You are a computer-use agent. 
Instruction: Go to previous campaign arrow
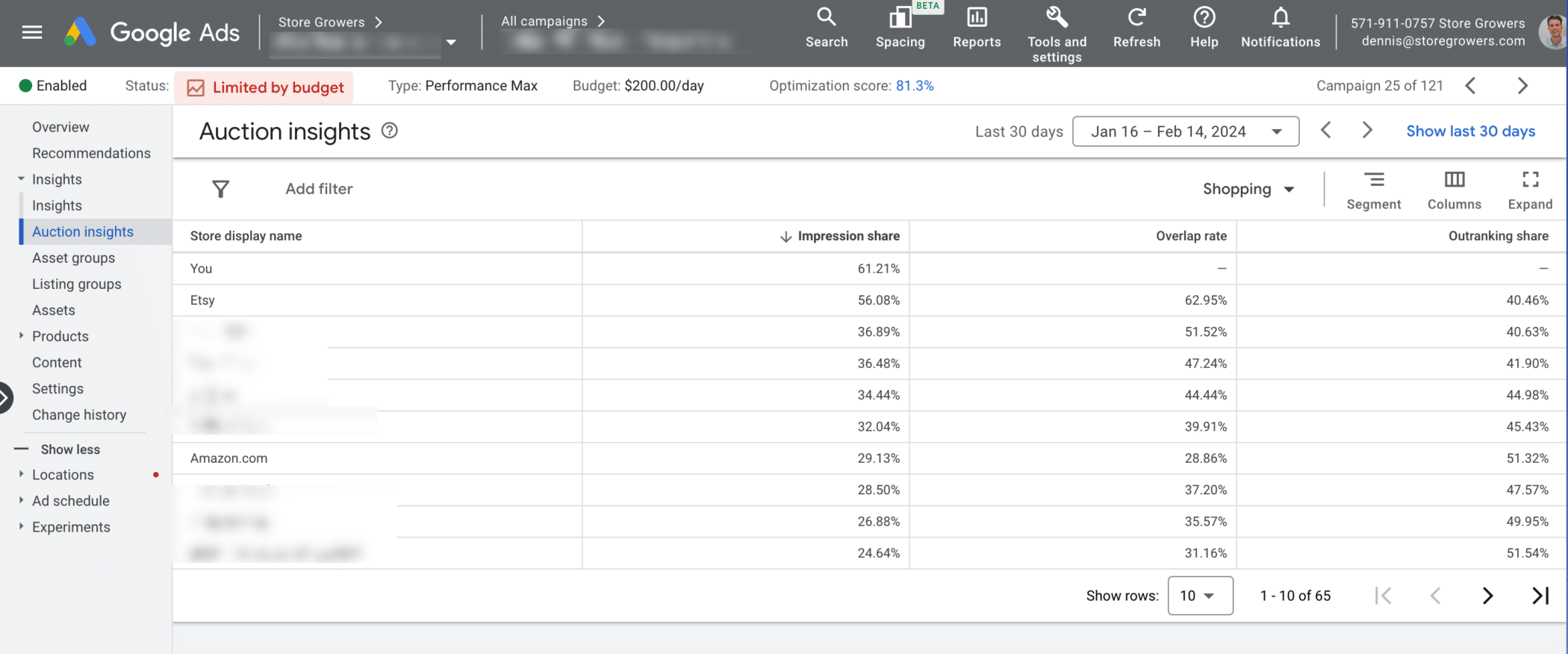(x=1470, y=86)
